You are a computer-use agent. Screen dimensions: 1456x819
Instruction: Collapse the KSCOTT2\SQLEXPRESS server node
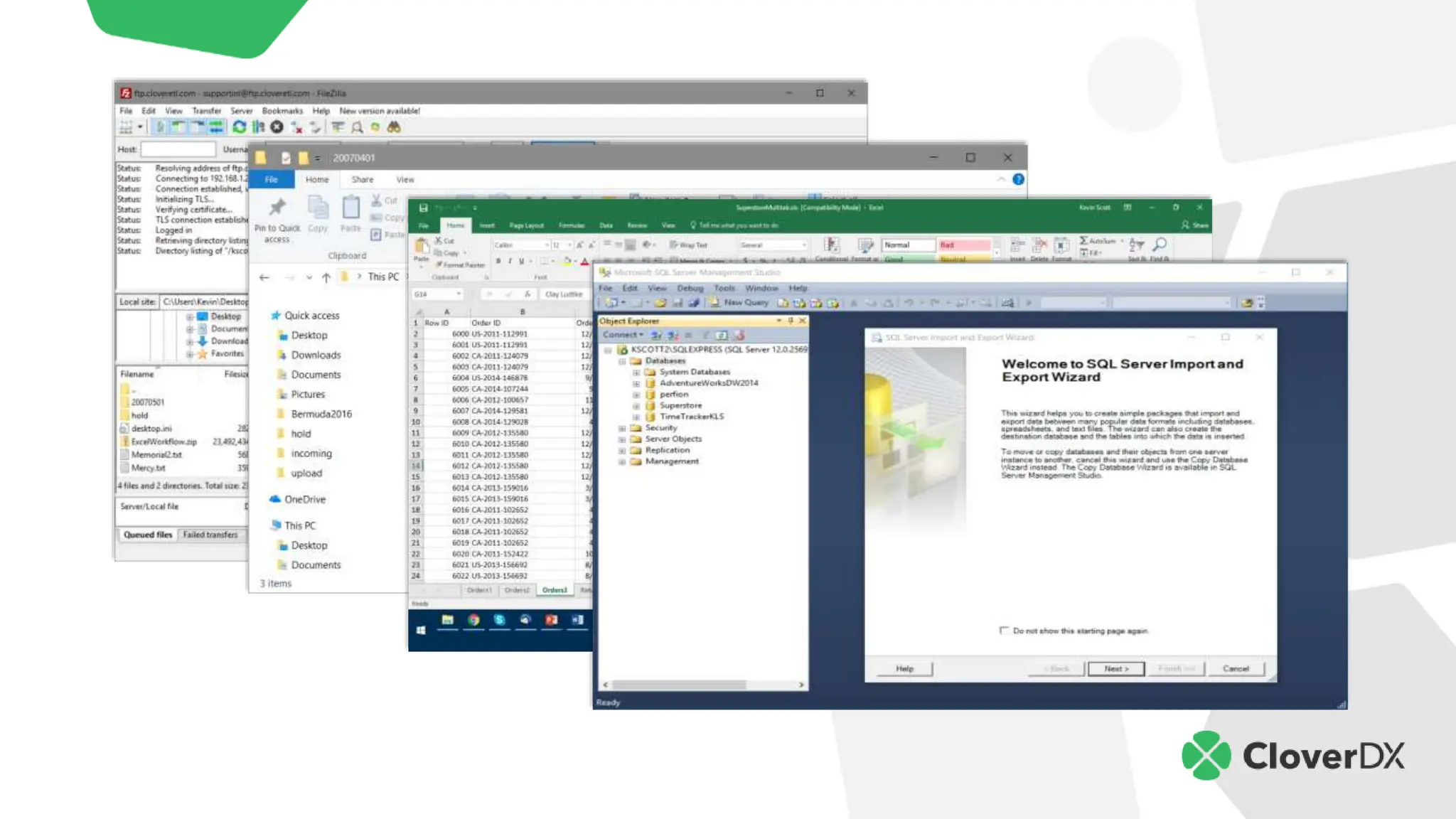(x=608, y=350)
